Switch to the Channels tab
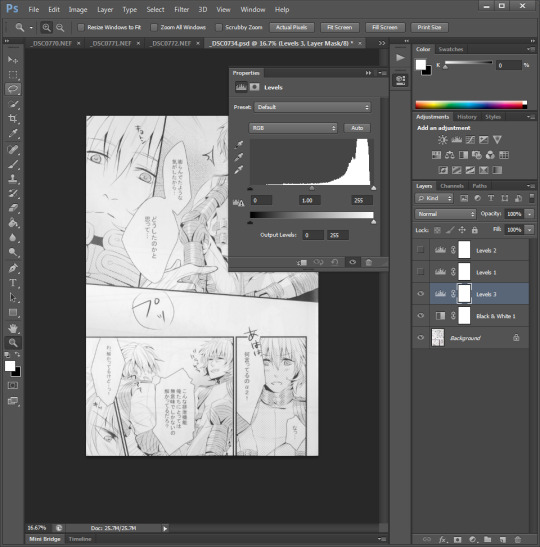This screenshot has height=547, width=540. click(x=452, y=186)
